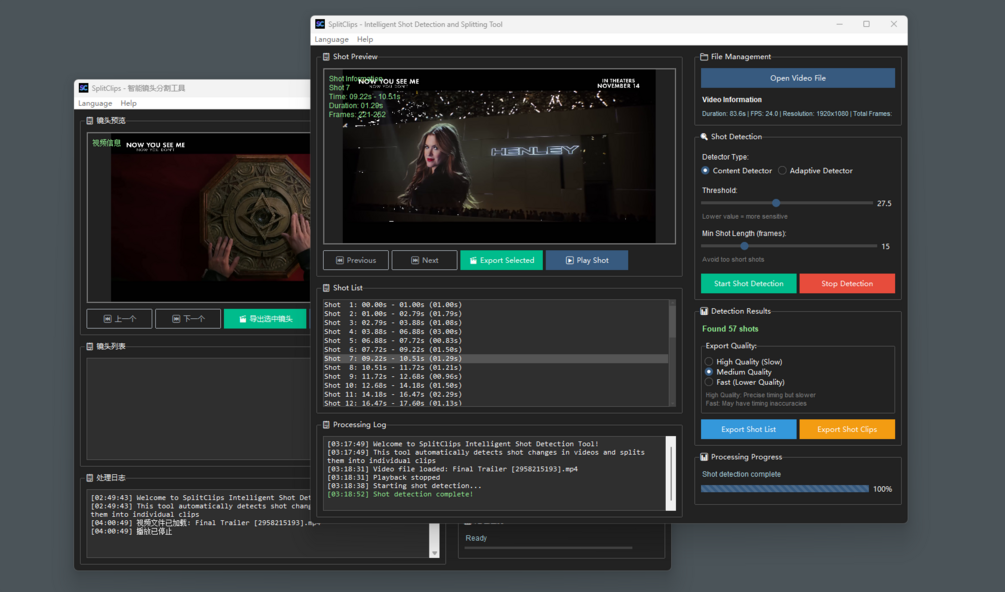Image resolution: width=1005 pixels, height=592 pixels.
Task: Select Shot 8: 10.51s - 11.72s row
Action: coord(495,368)
